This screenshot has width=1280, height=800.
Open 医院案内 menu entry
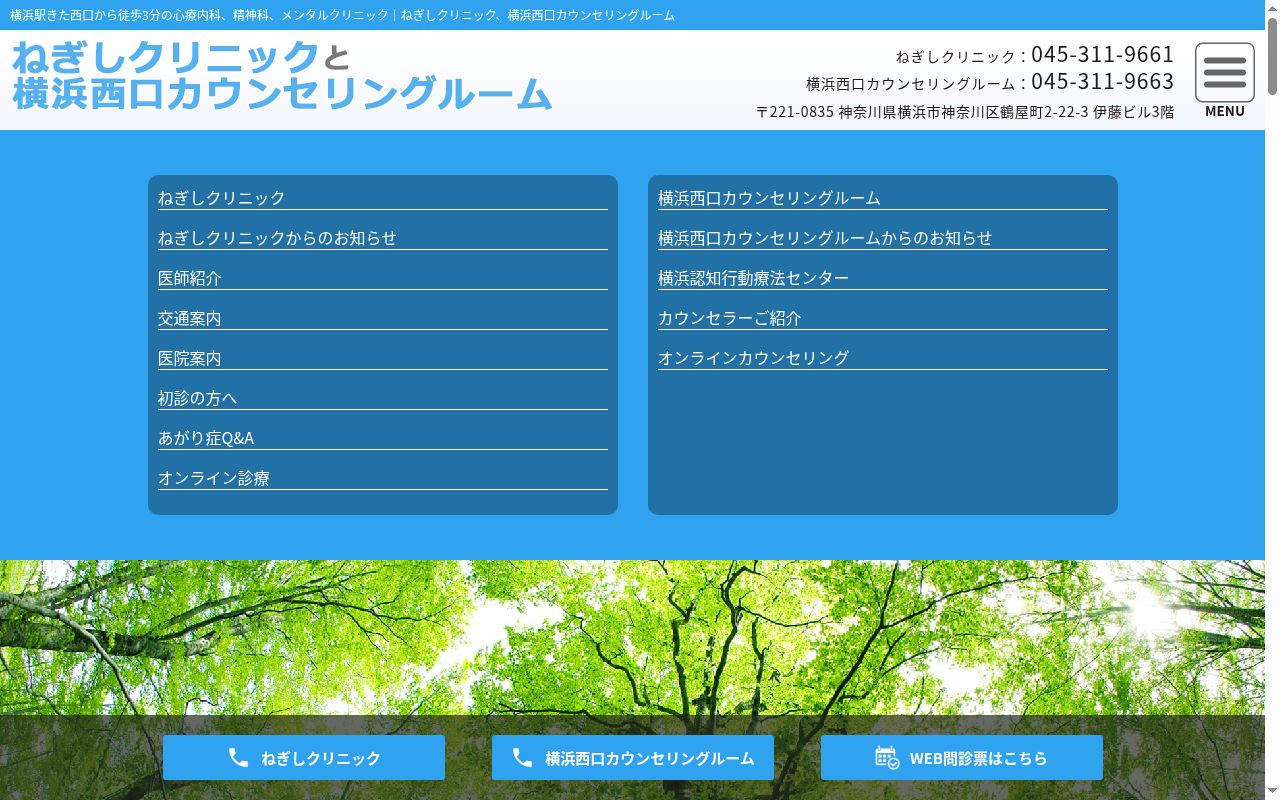383,358
